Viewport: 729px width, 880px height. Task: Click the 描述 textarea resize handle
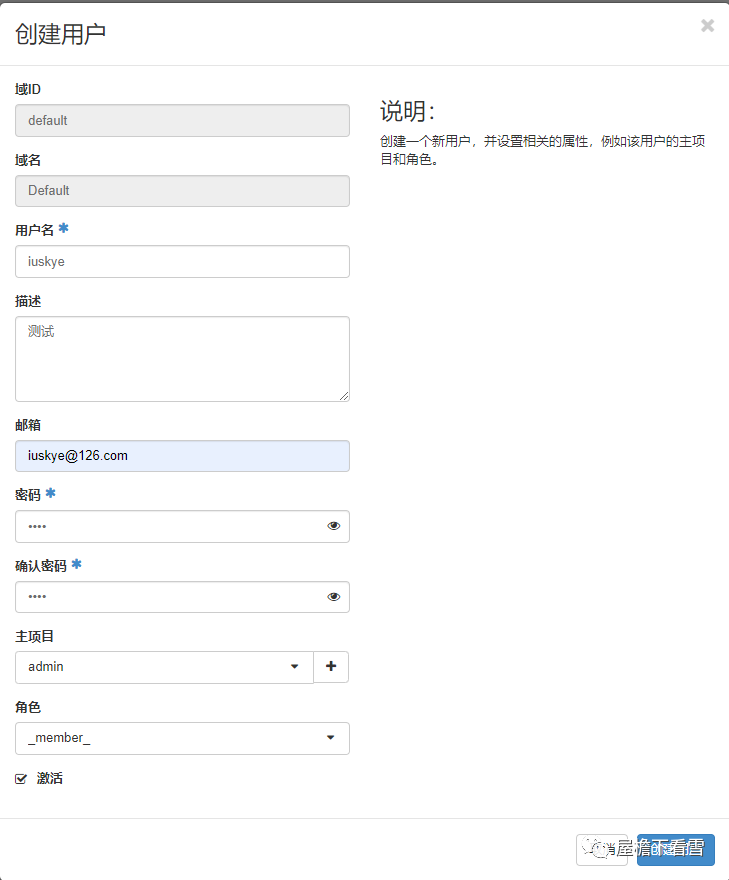(x=344, y=396)
